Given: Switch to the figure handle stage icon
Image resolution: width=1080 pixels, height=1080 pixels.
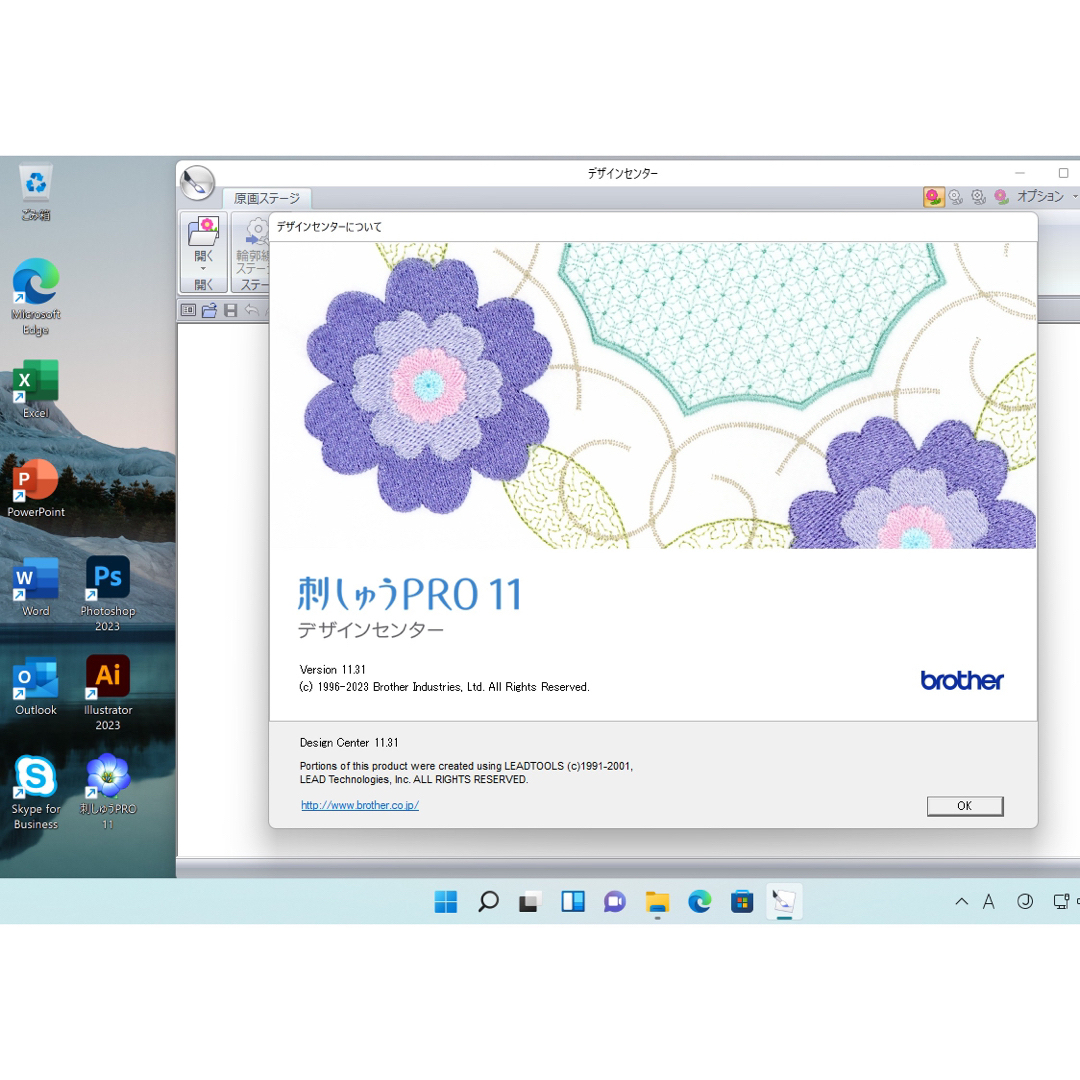Looking at the screenshot, I should (979, 197).
